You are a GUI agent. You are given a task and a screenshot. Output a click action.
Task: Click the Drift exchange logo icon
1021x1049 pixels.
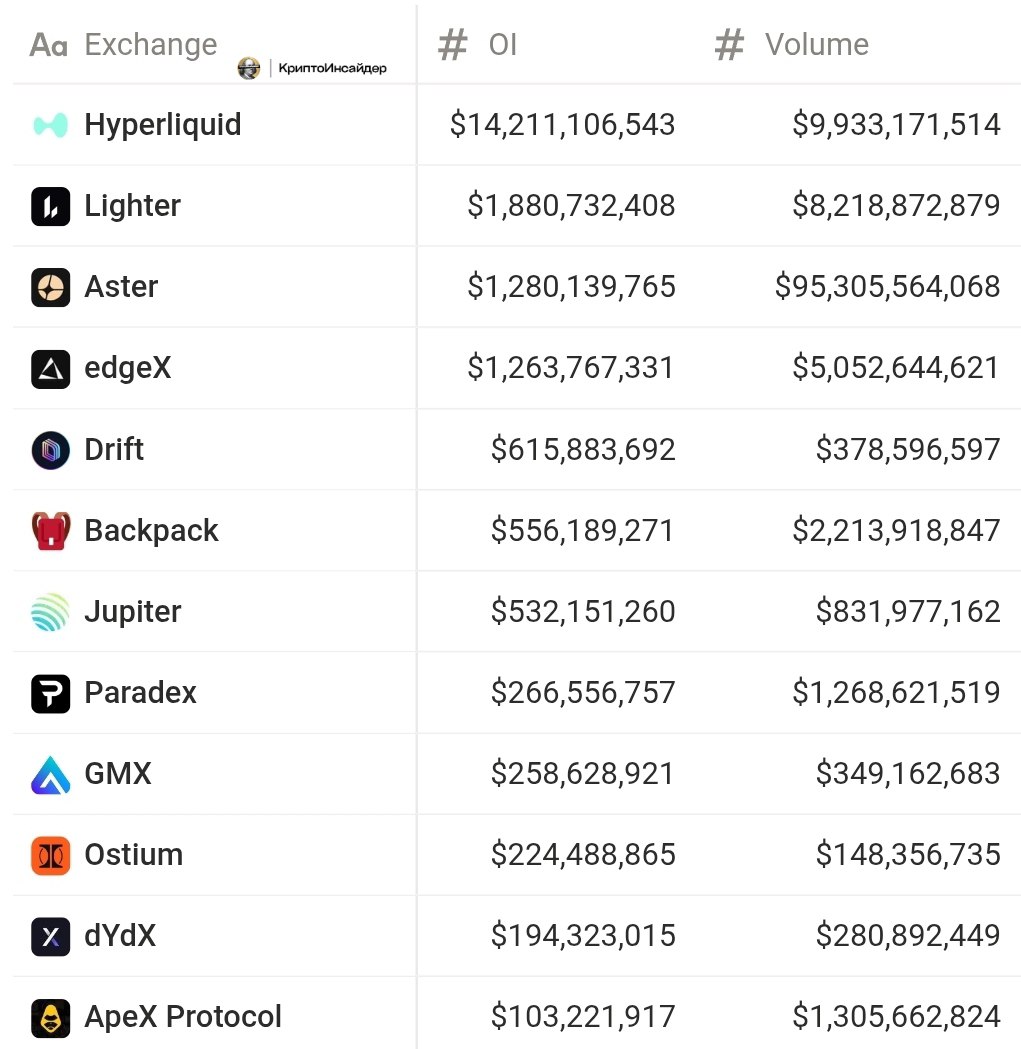pos(50,450)
